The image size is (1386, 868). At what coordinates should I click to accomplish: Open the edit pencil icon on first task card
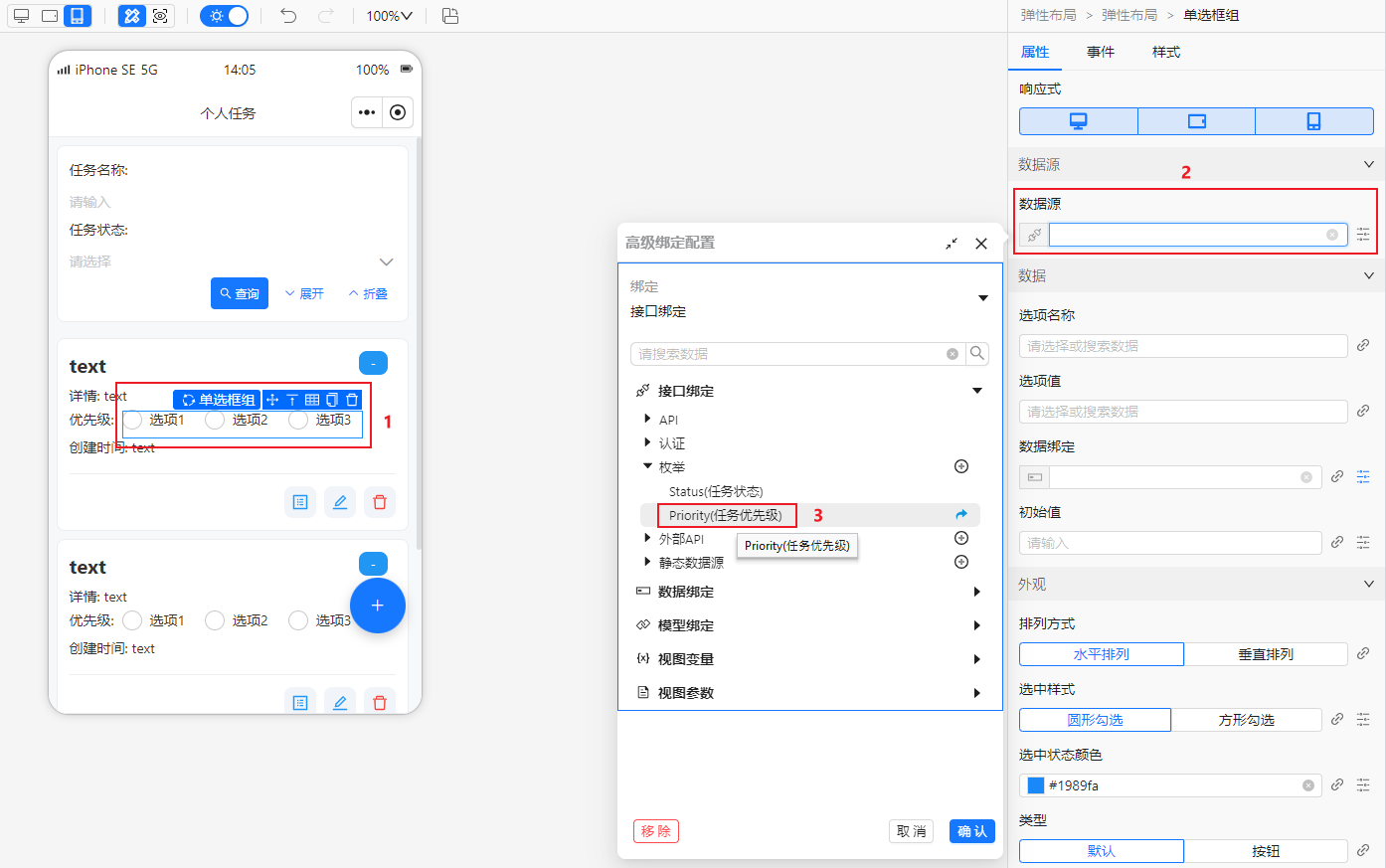point(339,502)
